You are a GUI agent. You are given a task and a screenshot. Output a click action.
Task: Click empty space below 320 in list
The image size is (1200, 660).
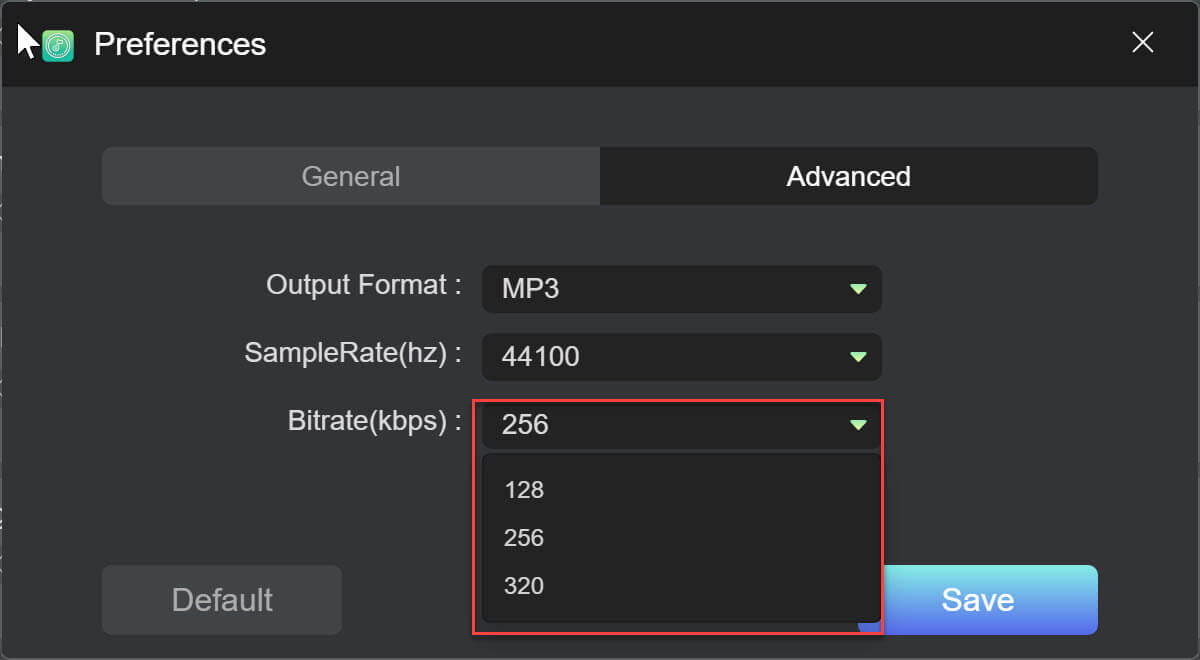[680, 610]
